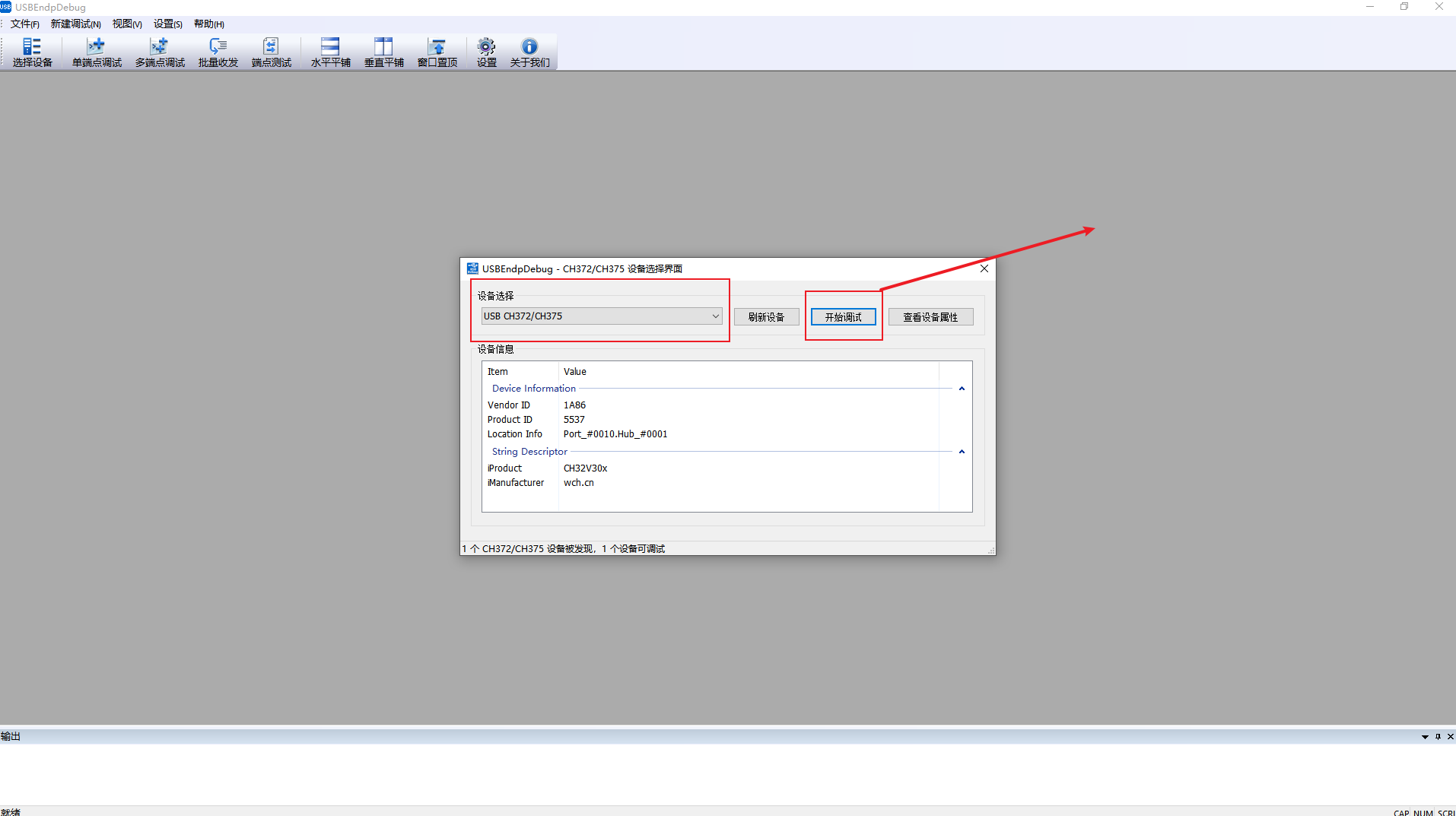Click the 开始调试 start debug button
Image resolution: width=1456 pixels, height=816 pixels.
843,317
